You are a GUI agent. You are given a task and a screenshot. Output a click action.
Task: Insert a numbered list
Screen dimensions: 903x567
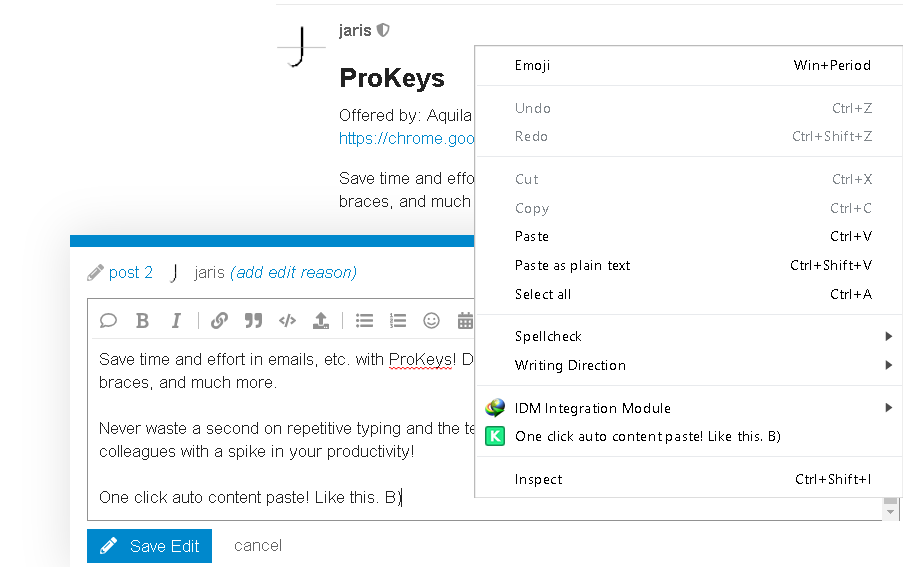pyautogui.click(x=398, y=321)
